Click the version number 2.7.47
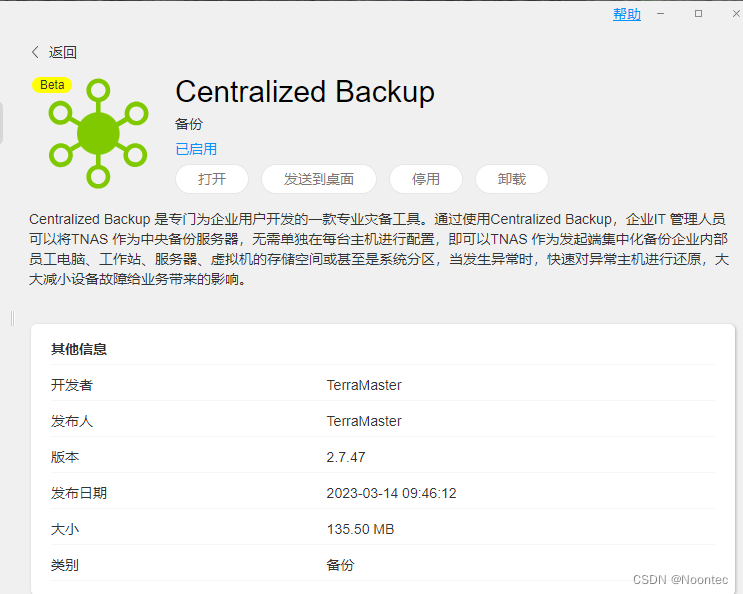Screen dimensions: 743x594 (x=346, y=457)
